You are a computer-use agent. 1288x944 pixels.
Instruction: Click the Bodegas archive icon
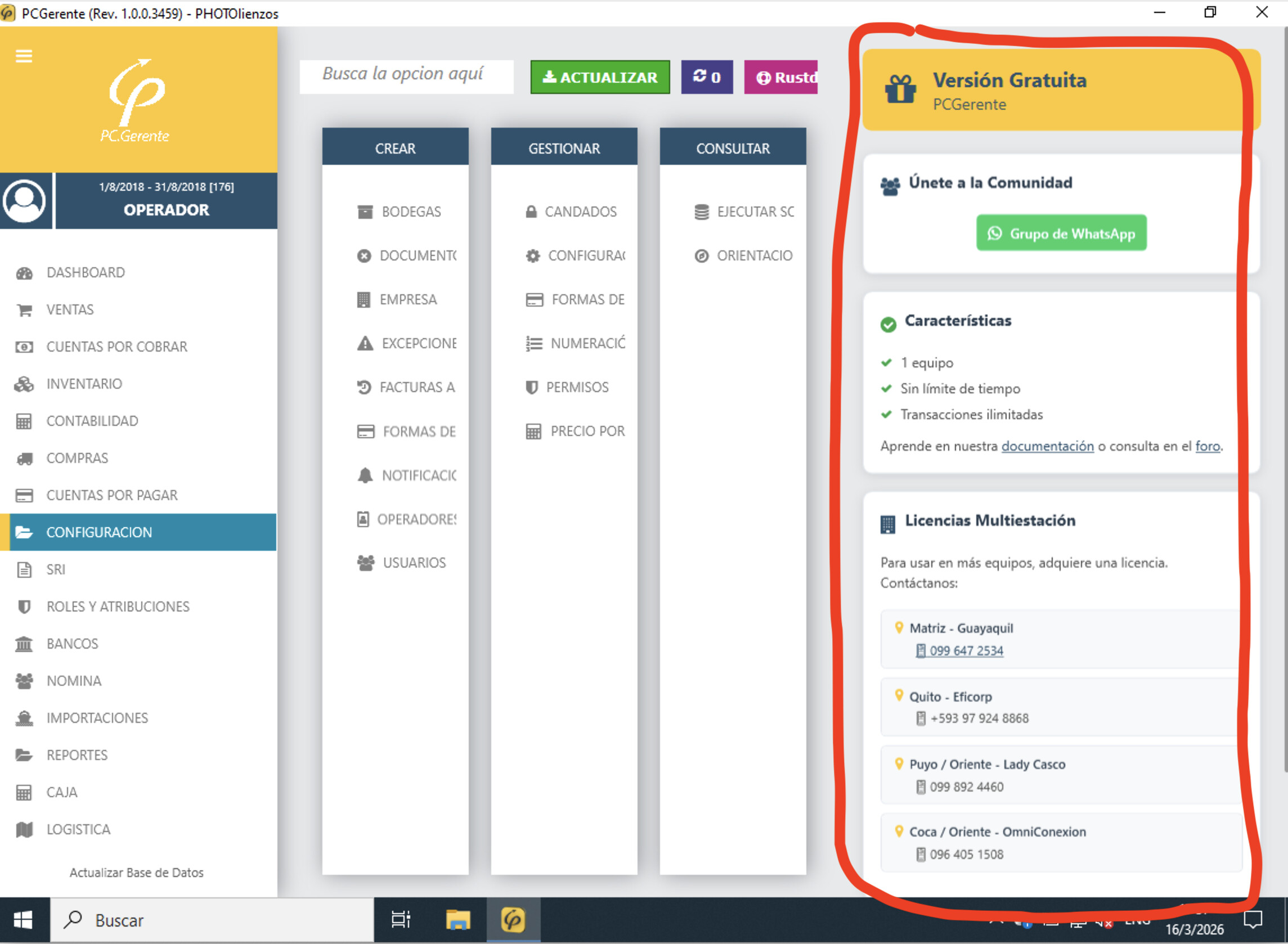365,212
